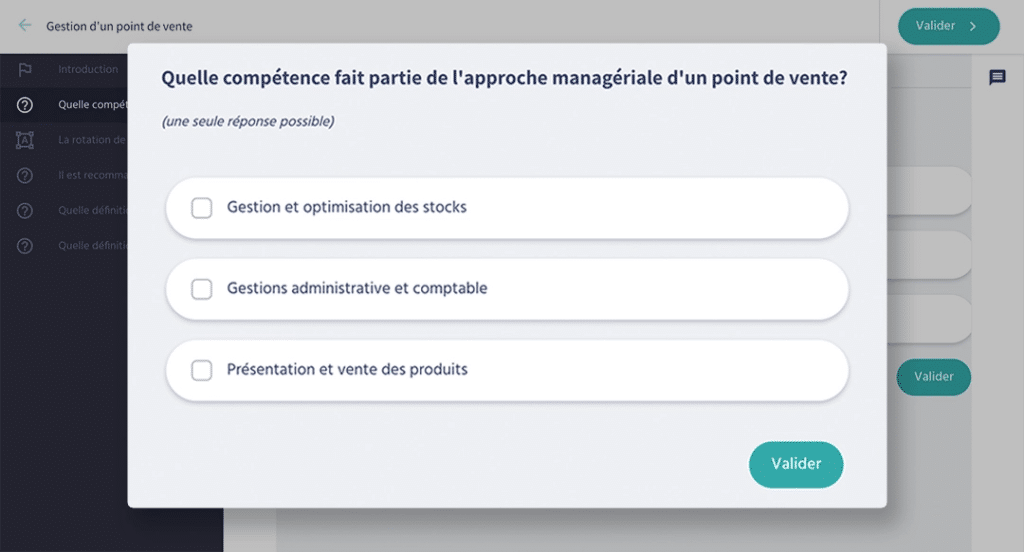The image size is (1024, 552).
Task: Click the chevron on top Valider button
Action: tap(972, 26)
